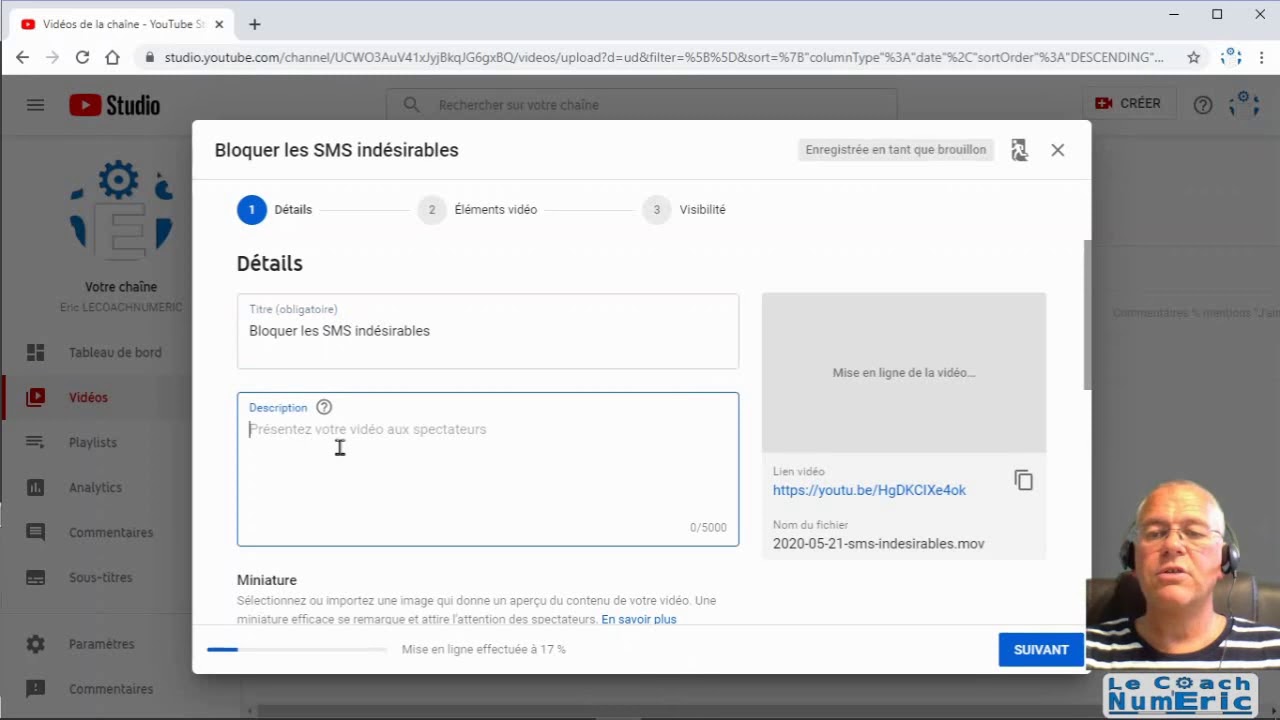Open Paramètres in sidebar
This screenshot has height=720, width=1280.
tap(101, 644)
